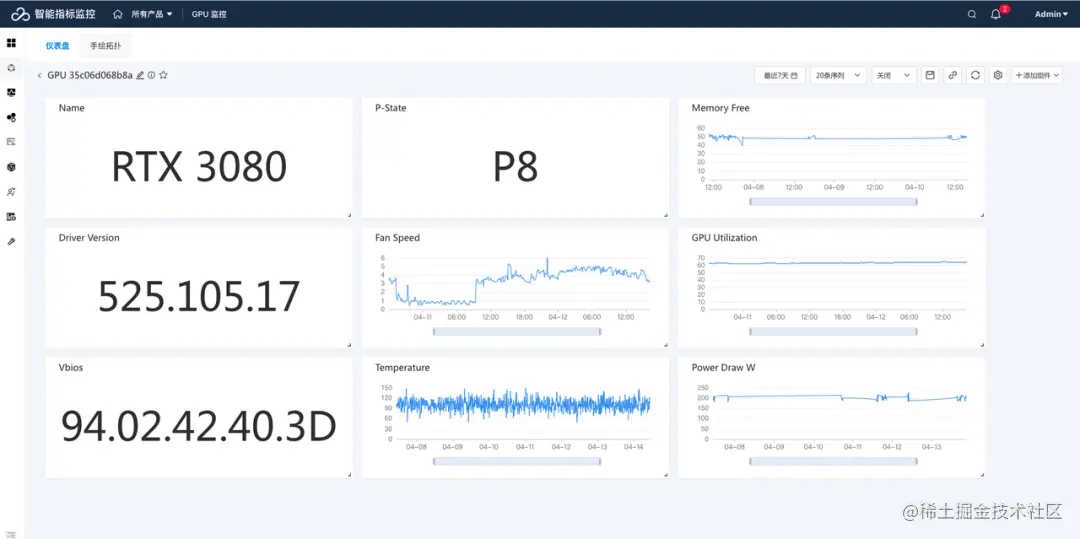Click the Vbios panel resize corner handle

(349, 474)
